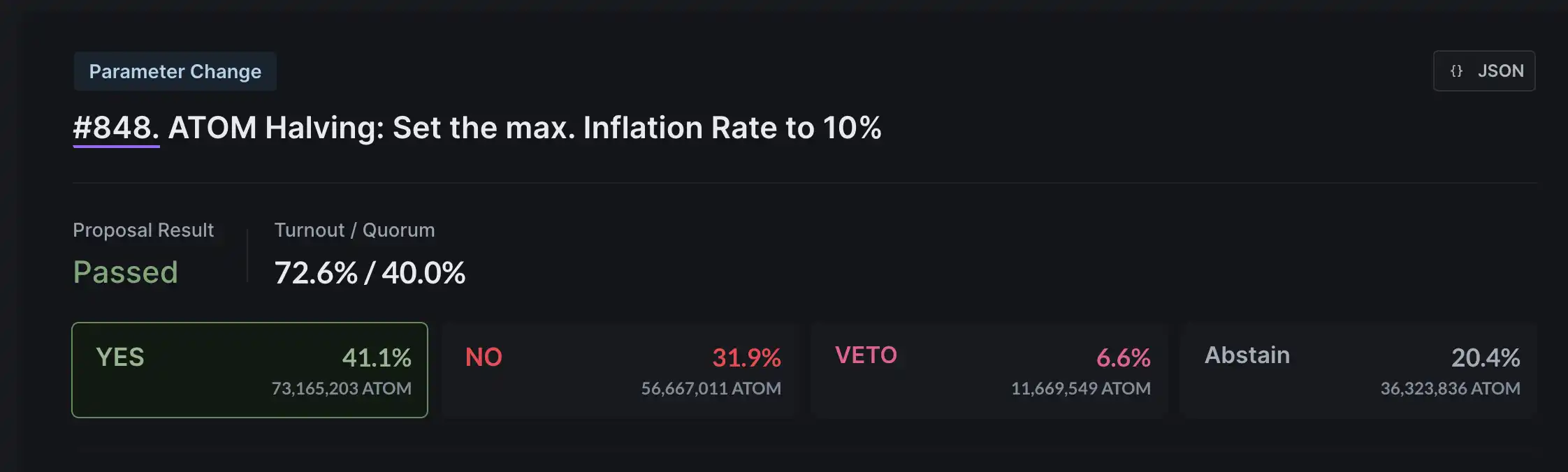Click the 73,165,203 ATOM amount
Image resolution: width=1568 pixels, height=472 pixels.
pyautogui.click(x=341, y=388)
